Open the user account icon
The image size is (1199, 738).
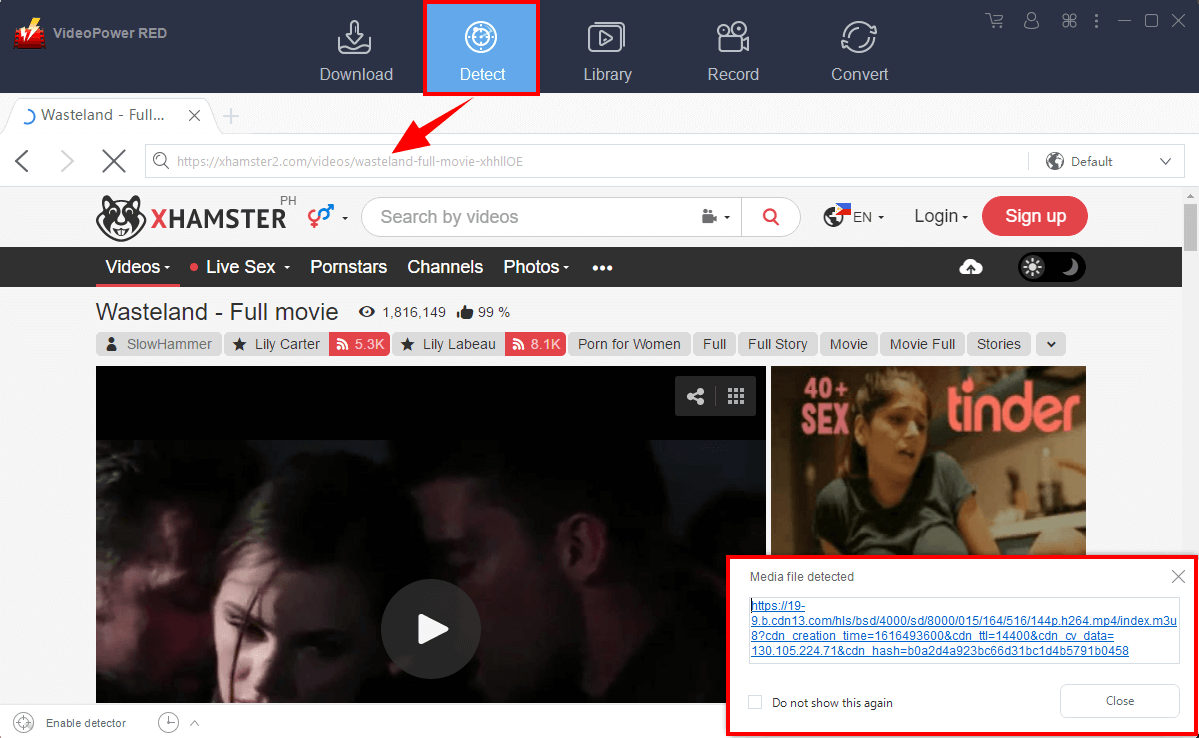click(1032, 21)
